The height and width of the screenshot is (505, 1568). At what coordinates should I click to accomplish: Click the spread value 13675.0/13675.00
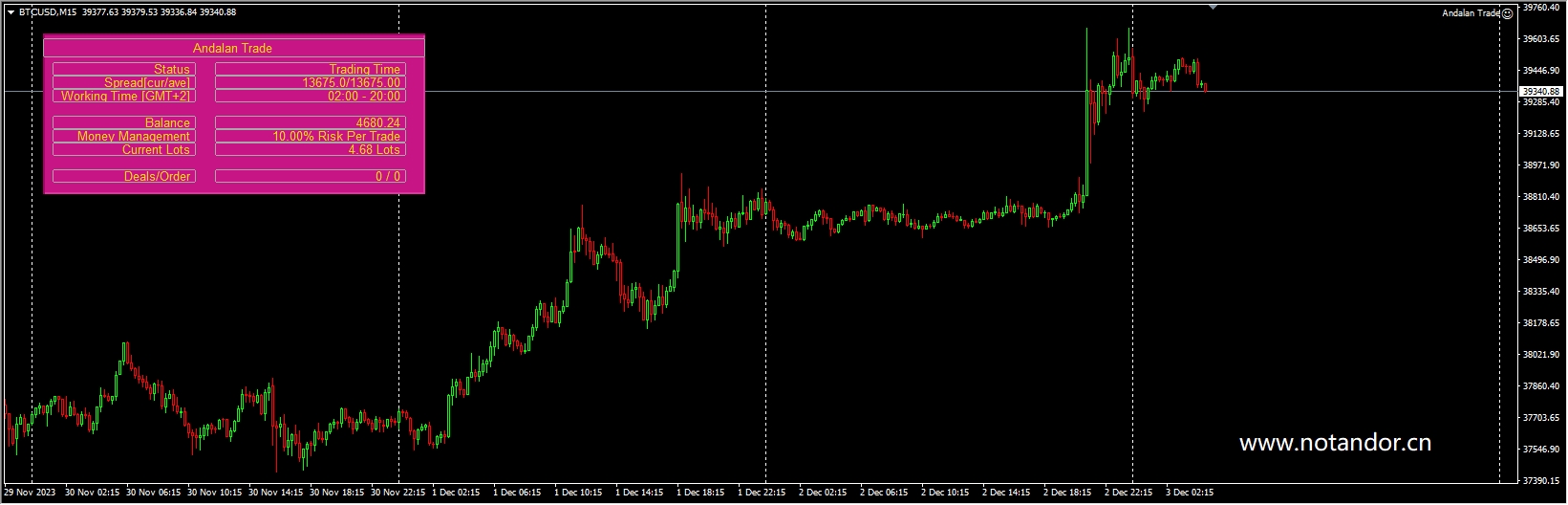point(311,82)
